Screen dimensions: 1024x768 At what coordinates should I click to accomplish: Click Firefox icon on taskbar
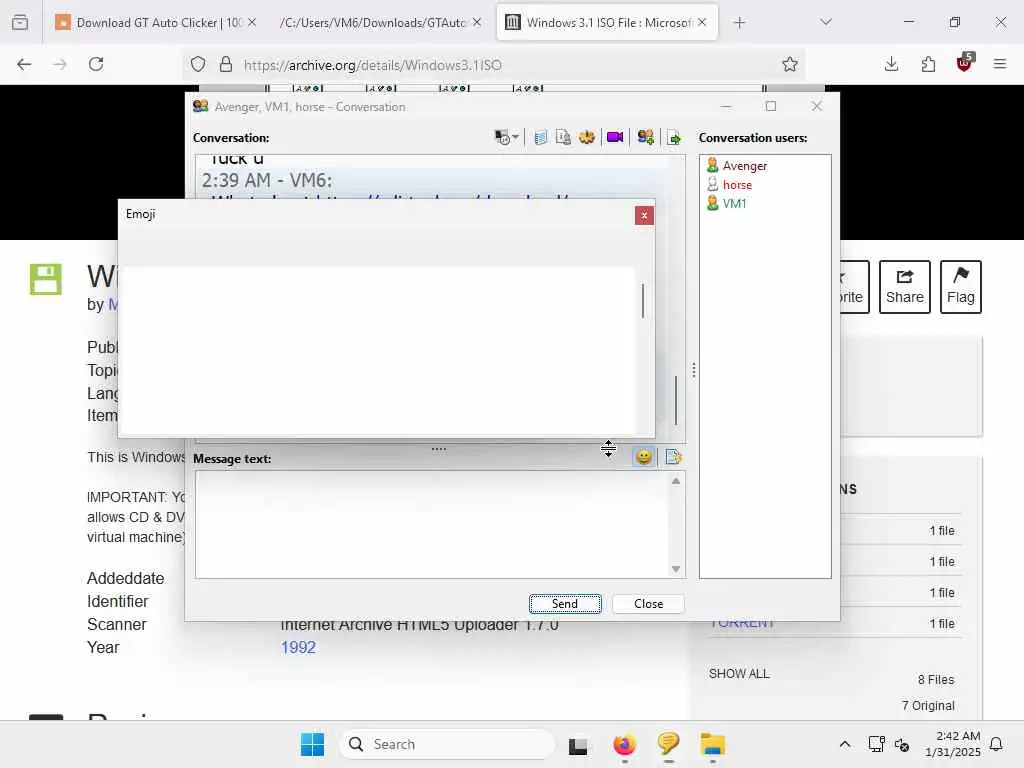click(624, 744)
